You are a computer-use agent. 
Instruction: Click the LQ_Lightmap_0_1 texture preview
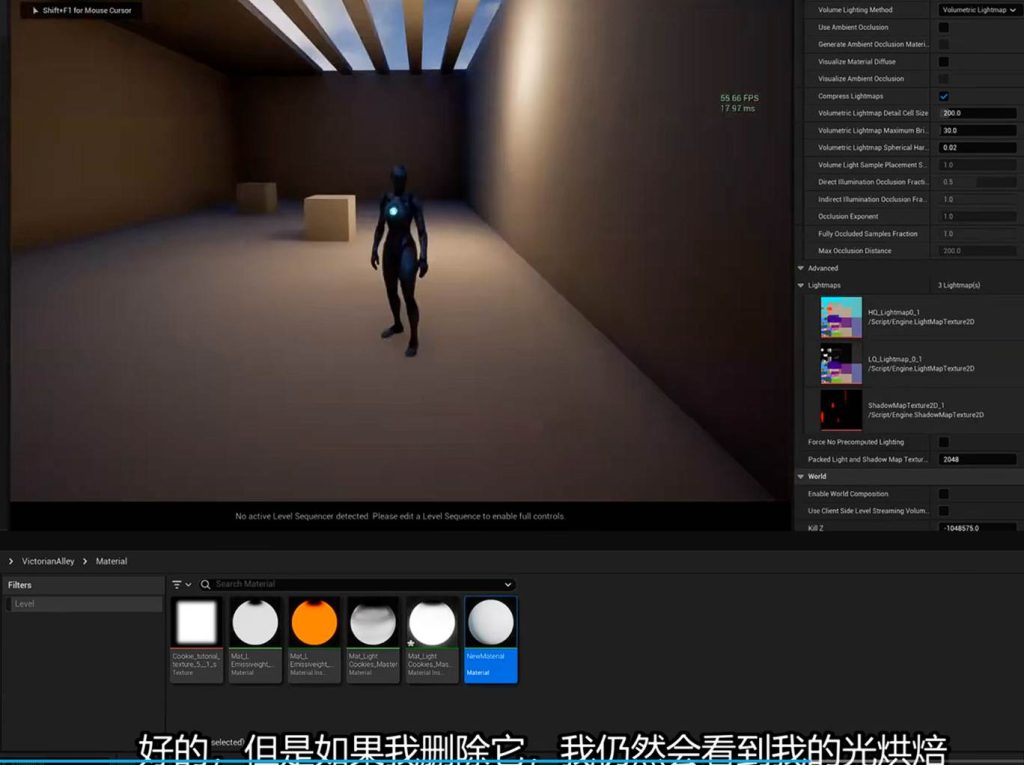coord(841,364)
